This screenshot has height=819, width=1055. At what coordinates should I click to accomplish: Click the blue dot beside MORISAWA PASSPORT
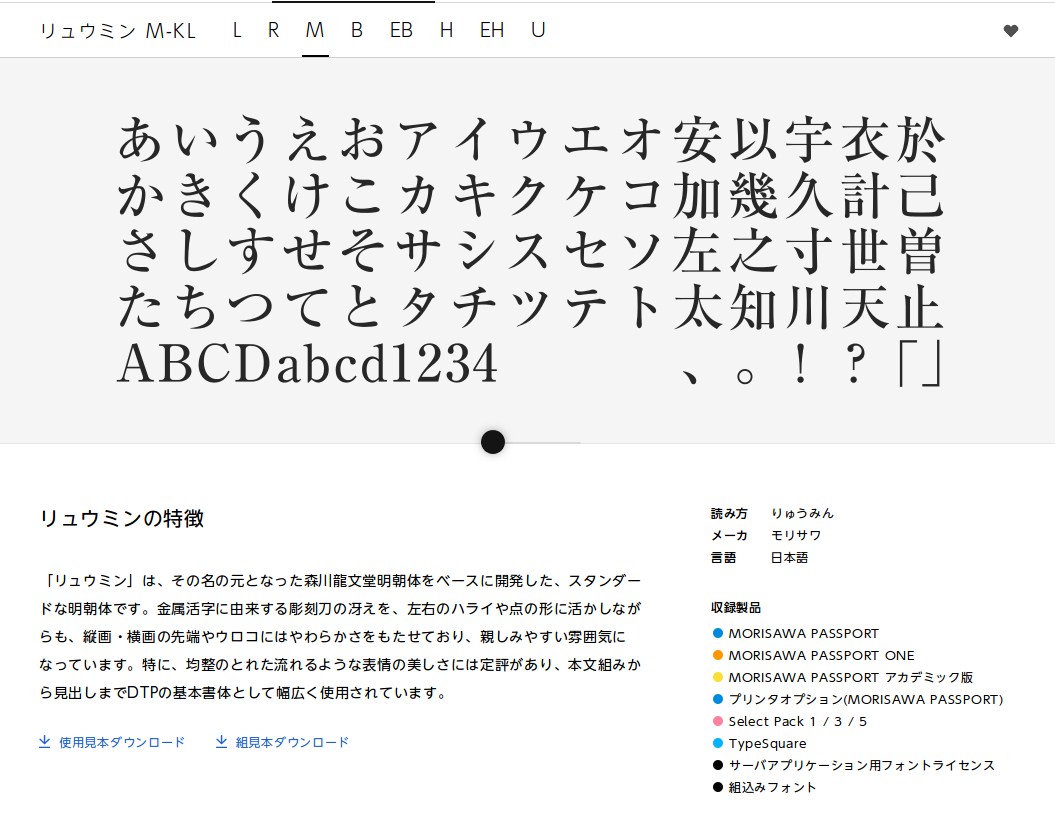(717, 633)
